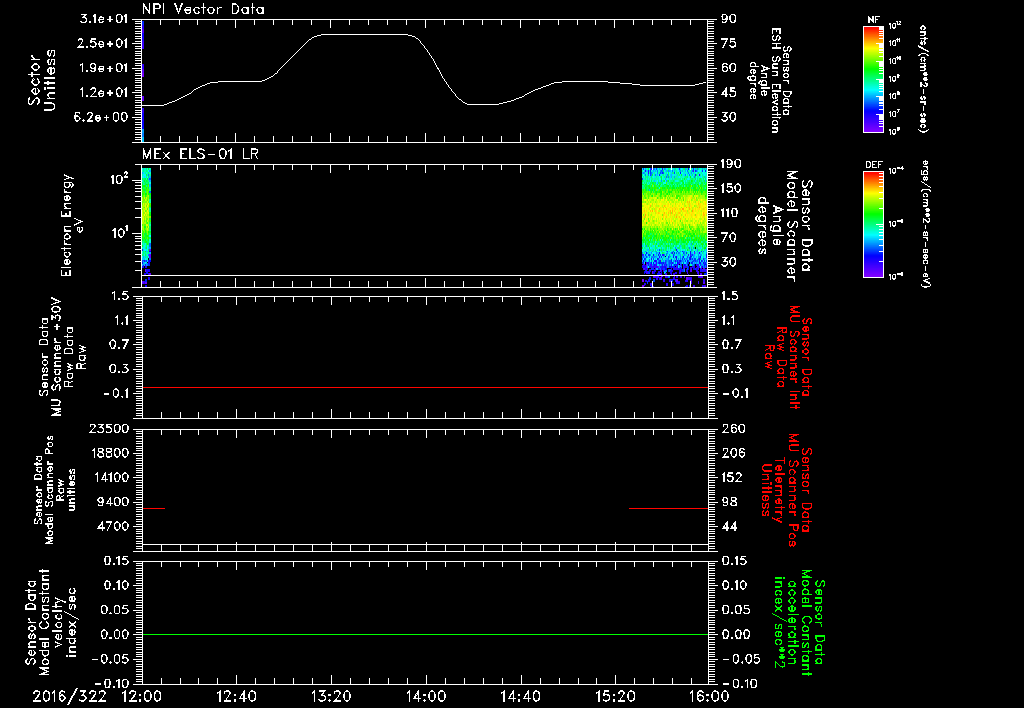Viewport: 1024px width, 708px height.
Task: Click the DEF rainbow color bar
Action: pyautogui.click(x=873, y=224)
